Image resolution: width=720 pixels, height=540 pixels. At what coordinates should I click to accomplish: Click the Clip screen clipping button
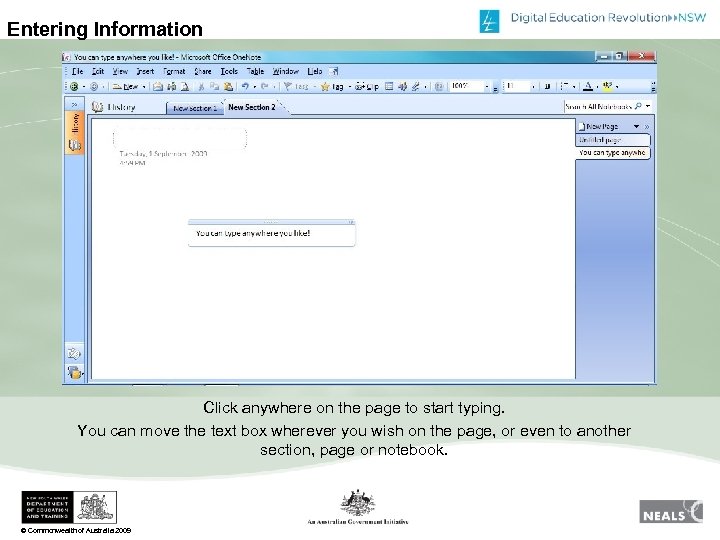click(x=367, y=86)
